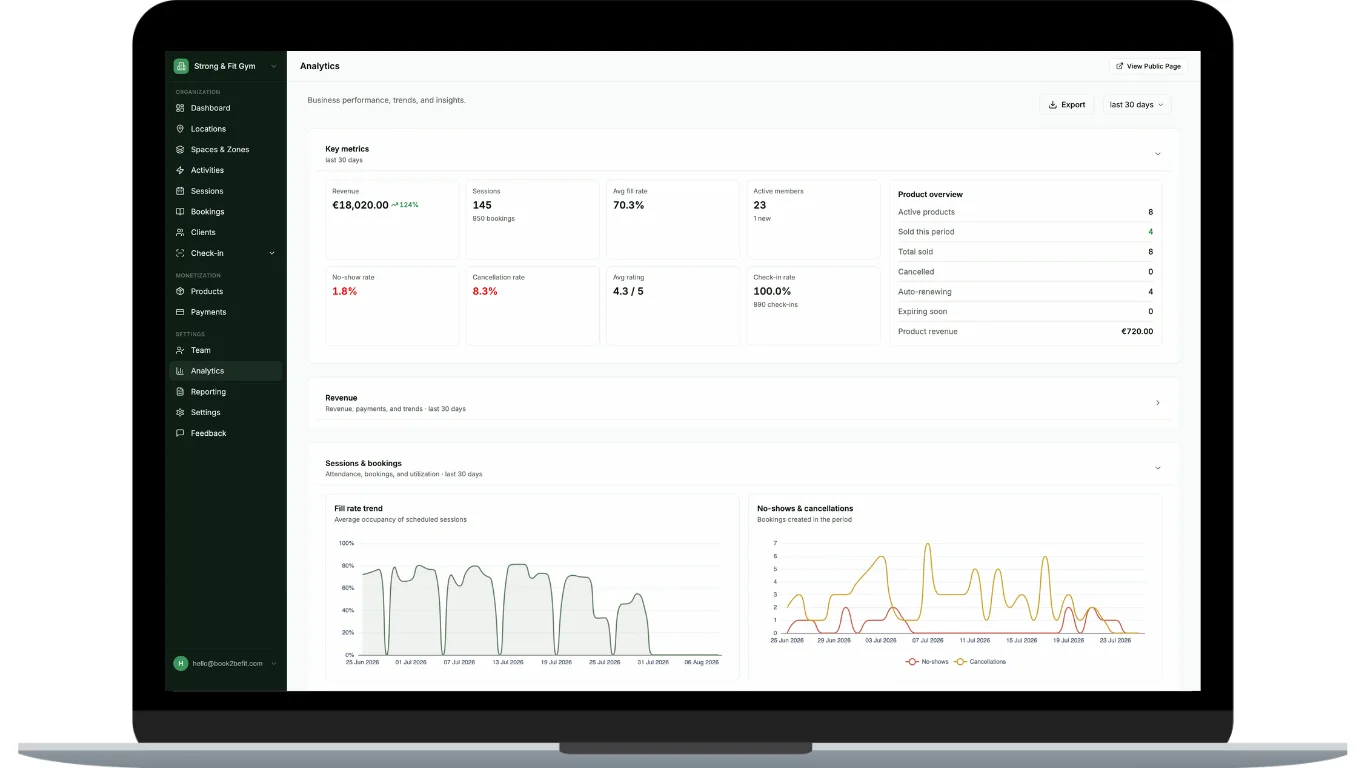Image resolution: width=1366 pixels, height=768 pixels.
Task: Click the Activities sparkle icon
Action: [x=180, y=170]
